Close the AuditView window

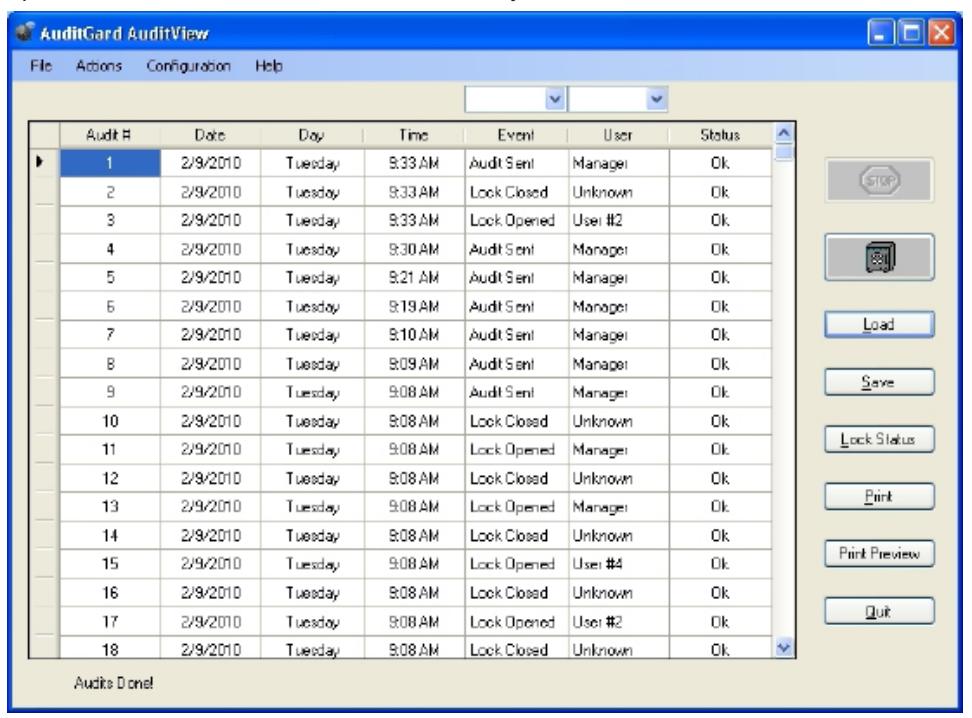point(941,32)
